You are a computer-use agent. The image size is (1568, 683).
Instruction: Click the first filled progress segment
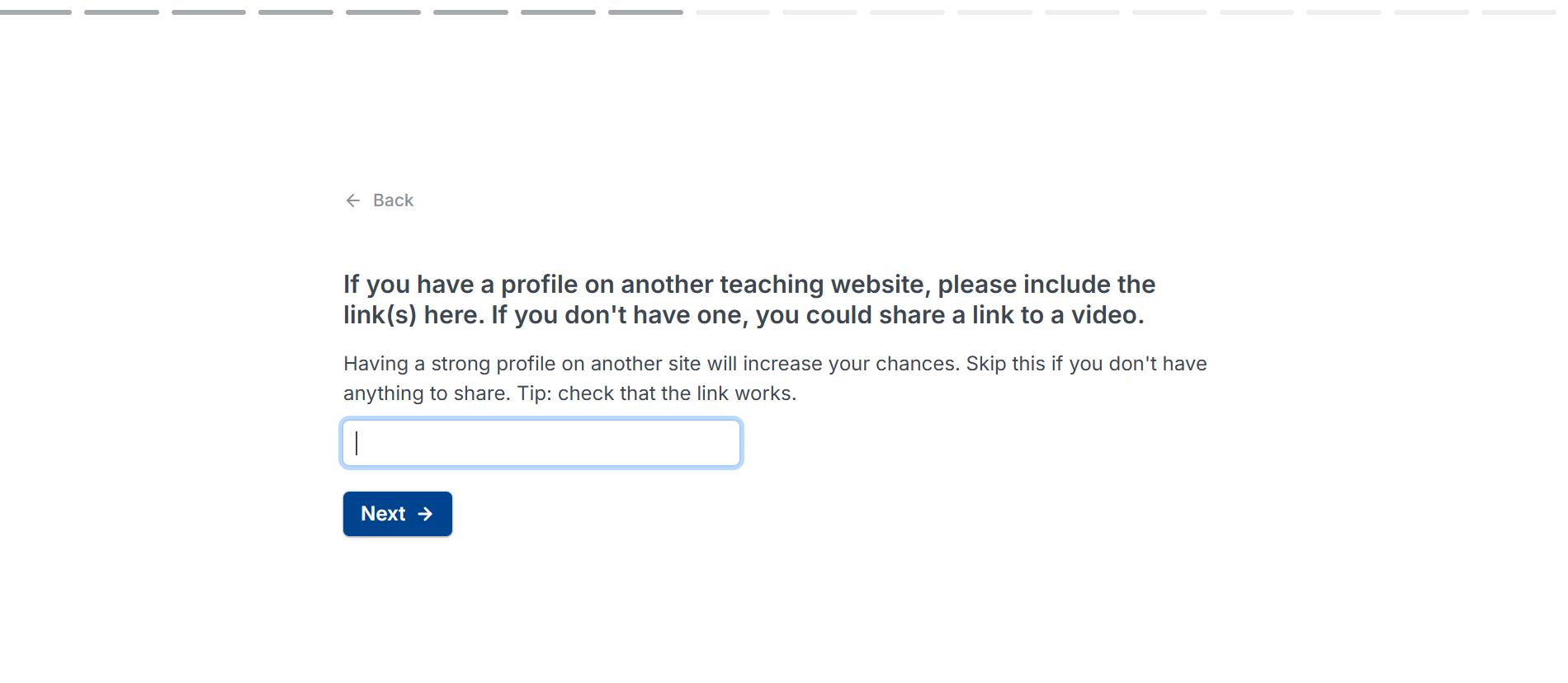coord(37,12)
